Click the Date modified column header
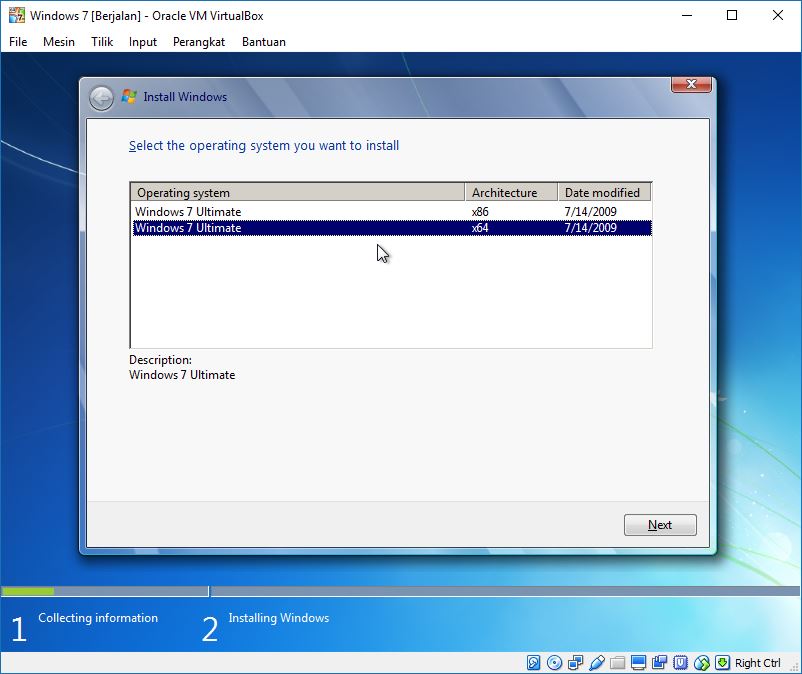802x674 pixels. [604, 193]
